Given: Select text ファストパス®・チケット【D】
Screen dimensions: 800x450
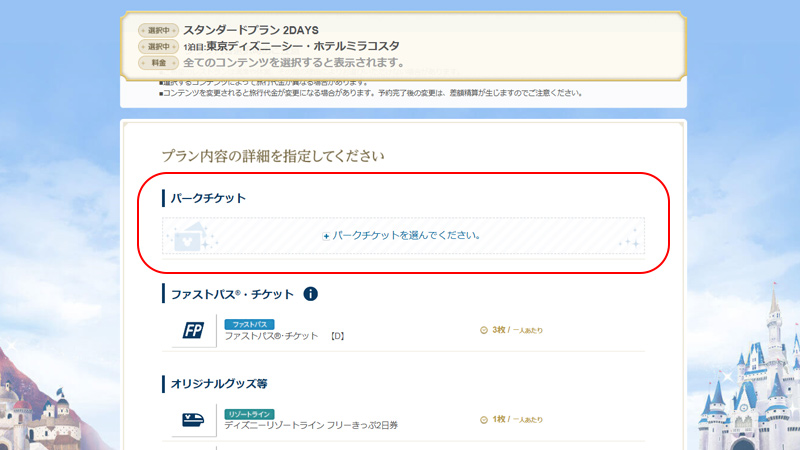Looking at the screenshot, I should [x=285, y=336].
